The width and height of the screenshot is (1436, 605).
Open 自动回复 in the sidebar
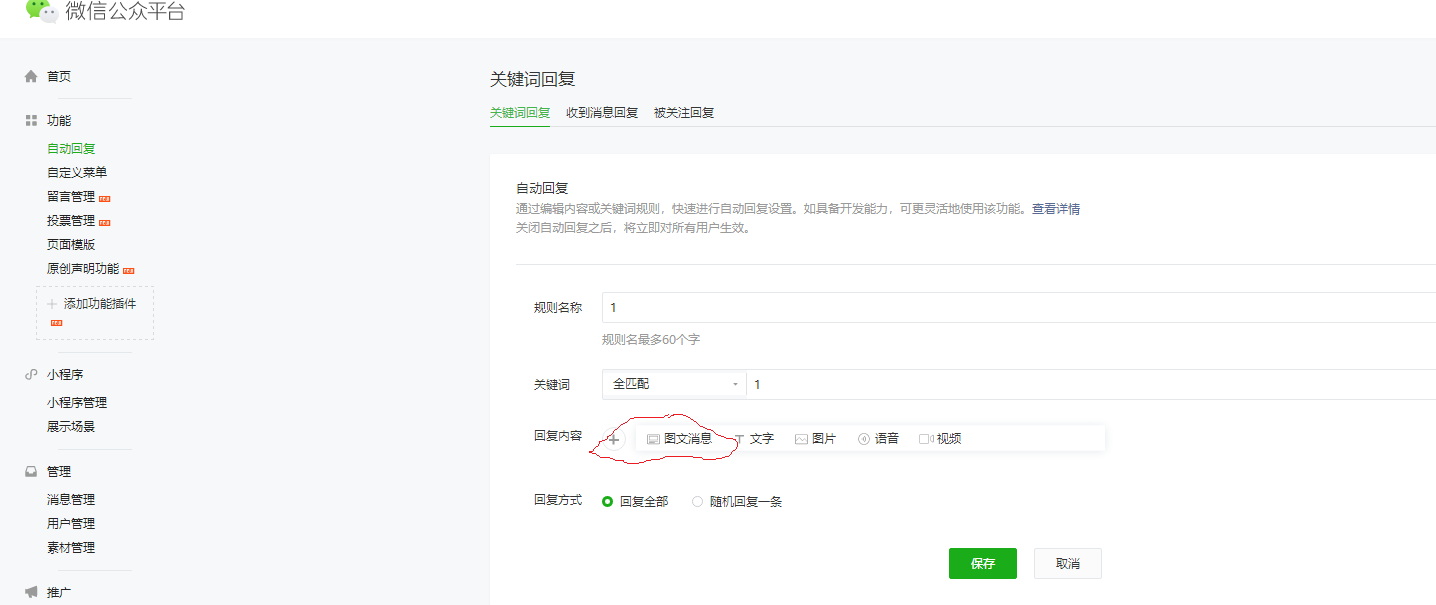click(x=71, y=149)
